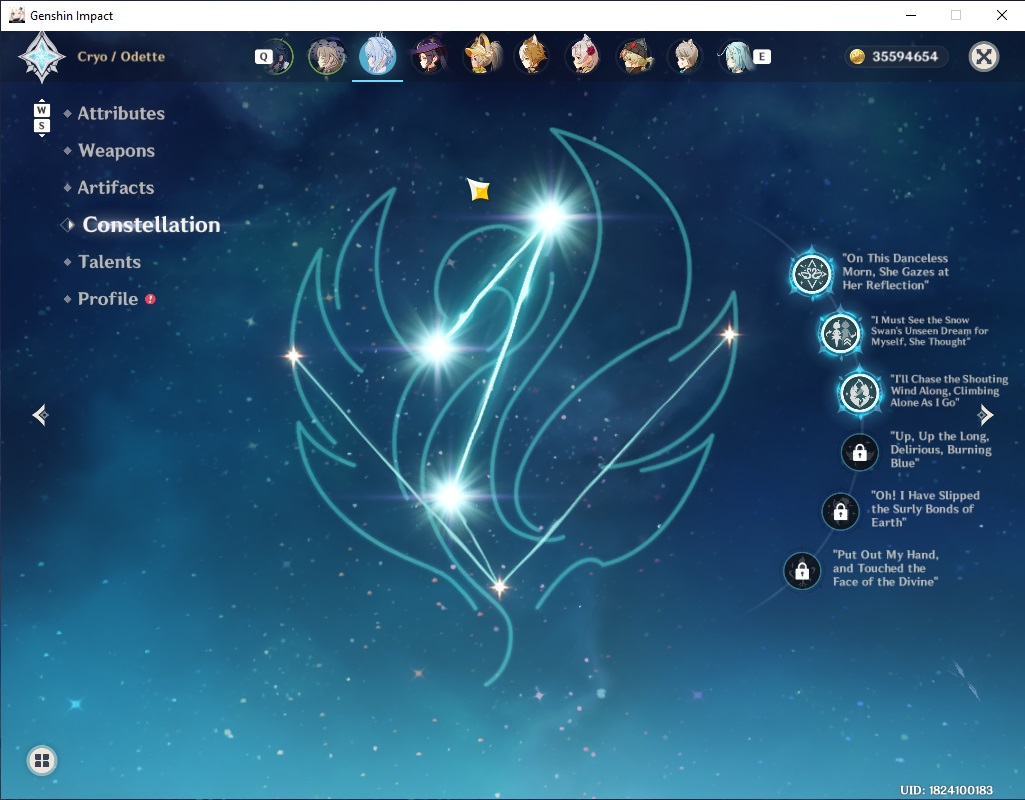Select the yellow-capped ponytail character portrait
This screenshot has height=800, width=1025.
[x=481, y=56]
